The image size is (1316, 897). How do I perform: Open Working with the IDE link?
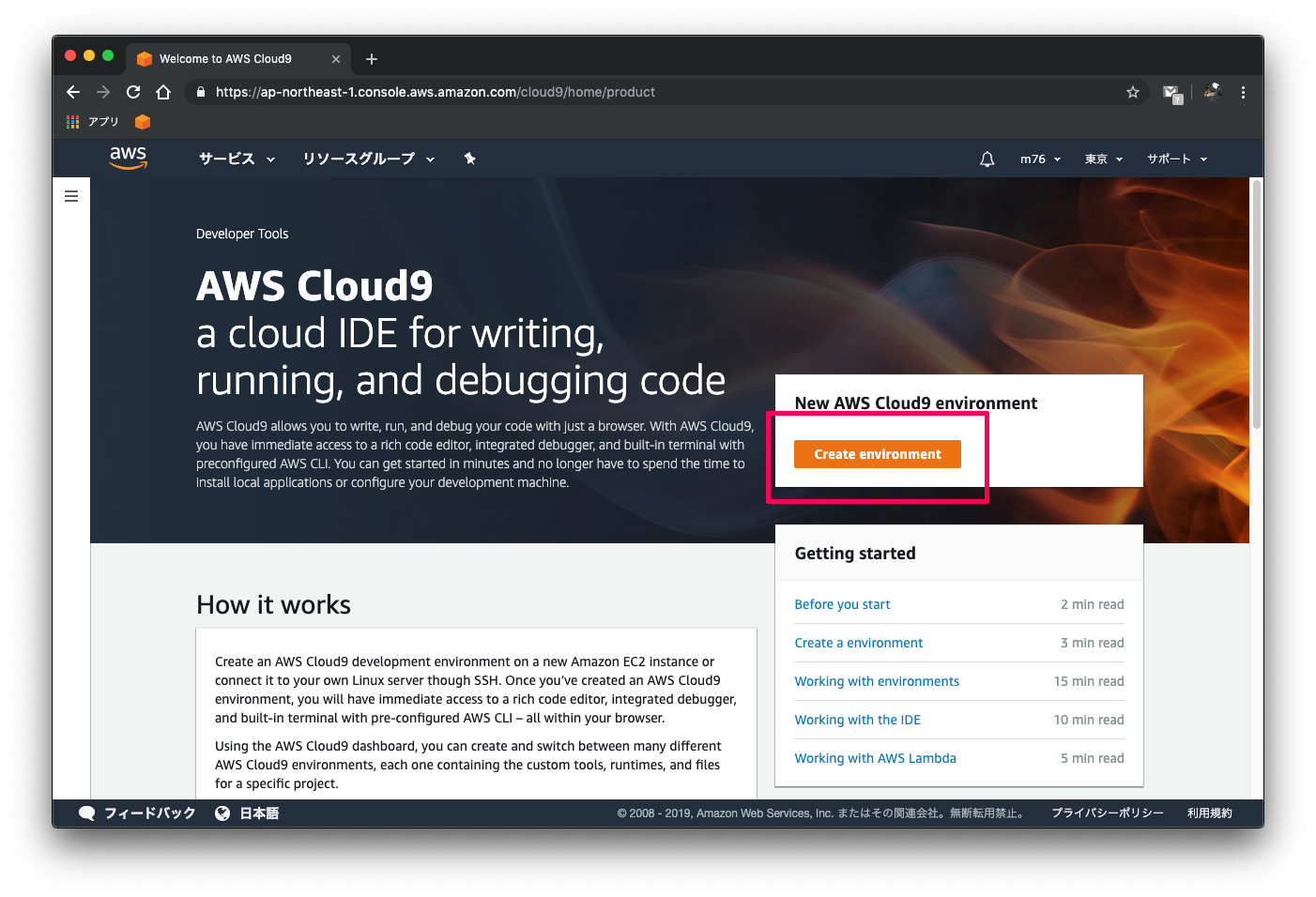click(858, 720)
